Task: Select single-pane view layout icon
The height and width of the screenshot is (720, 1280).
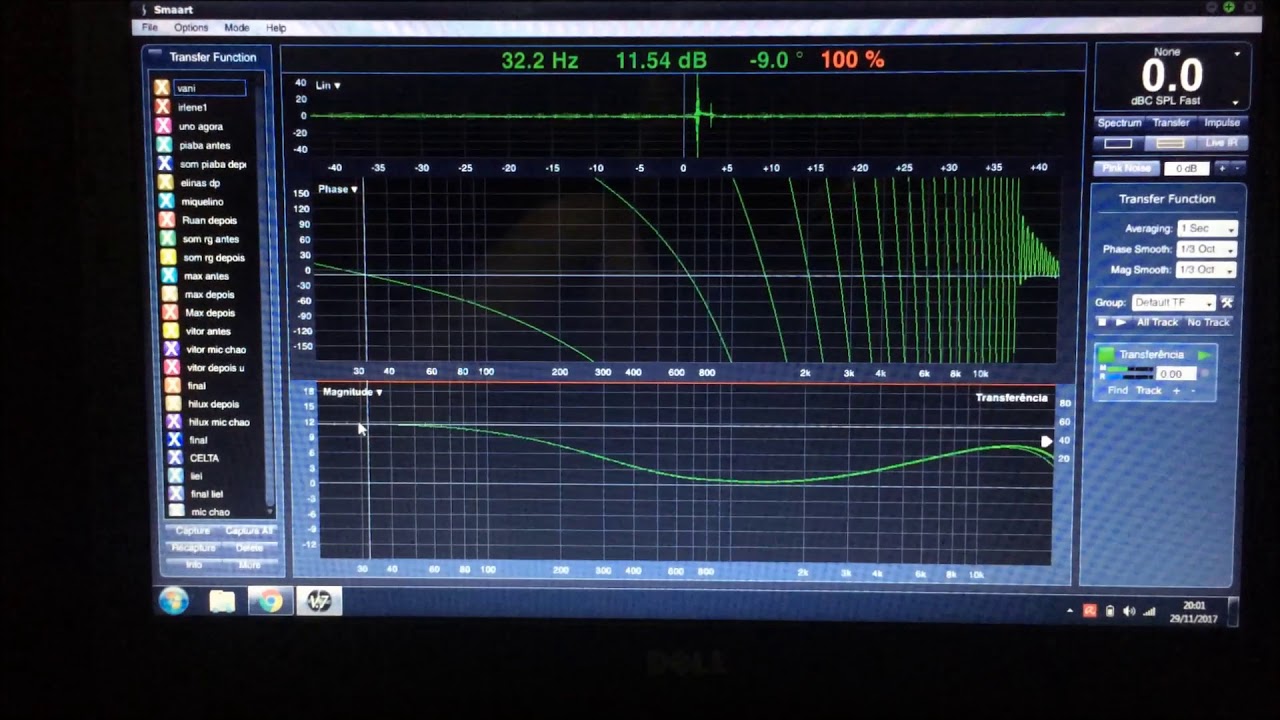Action: point(1118,143)
